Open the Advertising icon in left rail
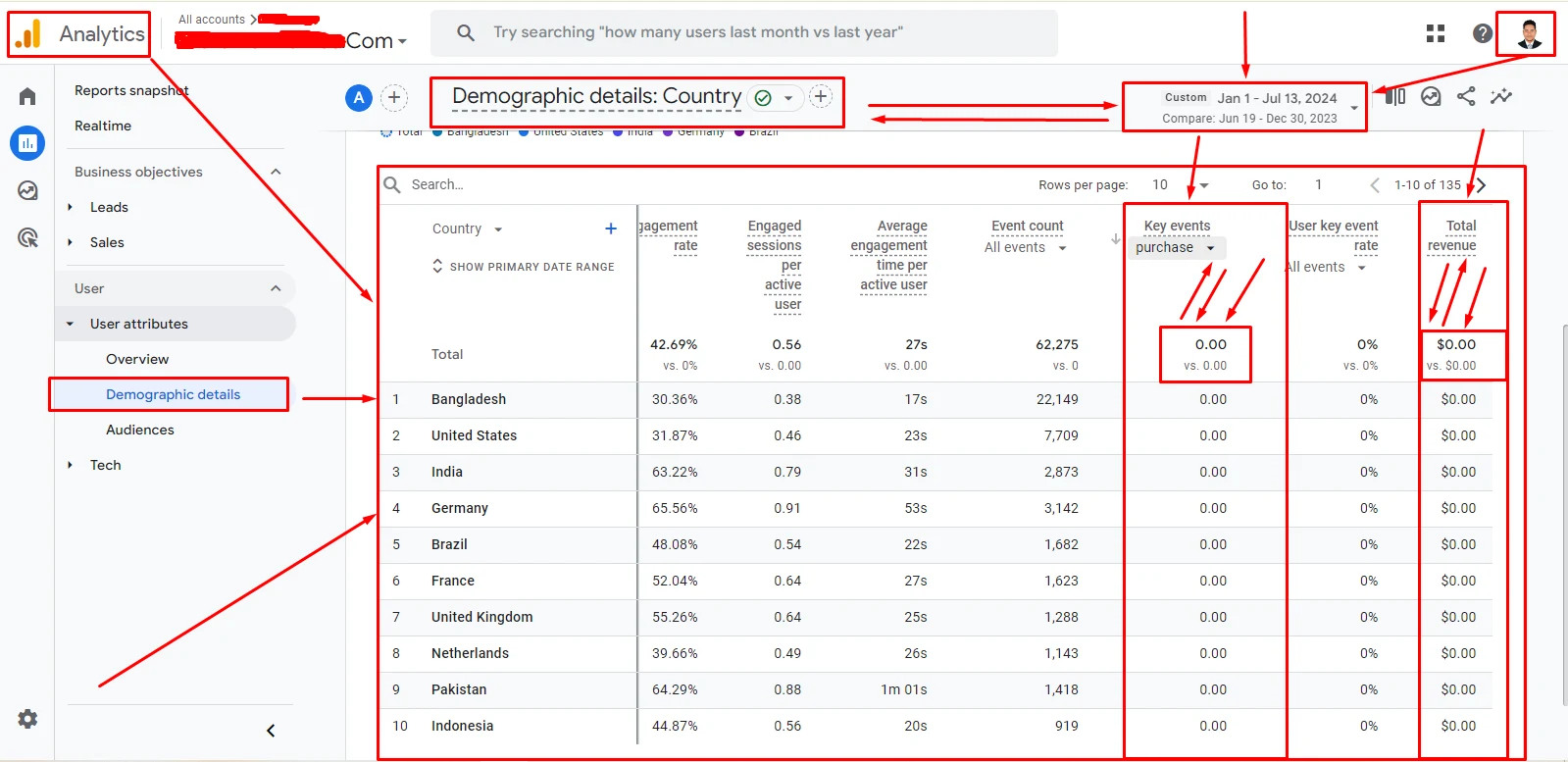Viewport: 1568px width, 762px height. (27, 237)
